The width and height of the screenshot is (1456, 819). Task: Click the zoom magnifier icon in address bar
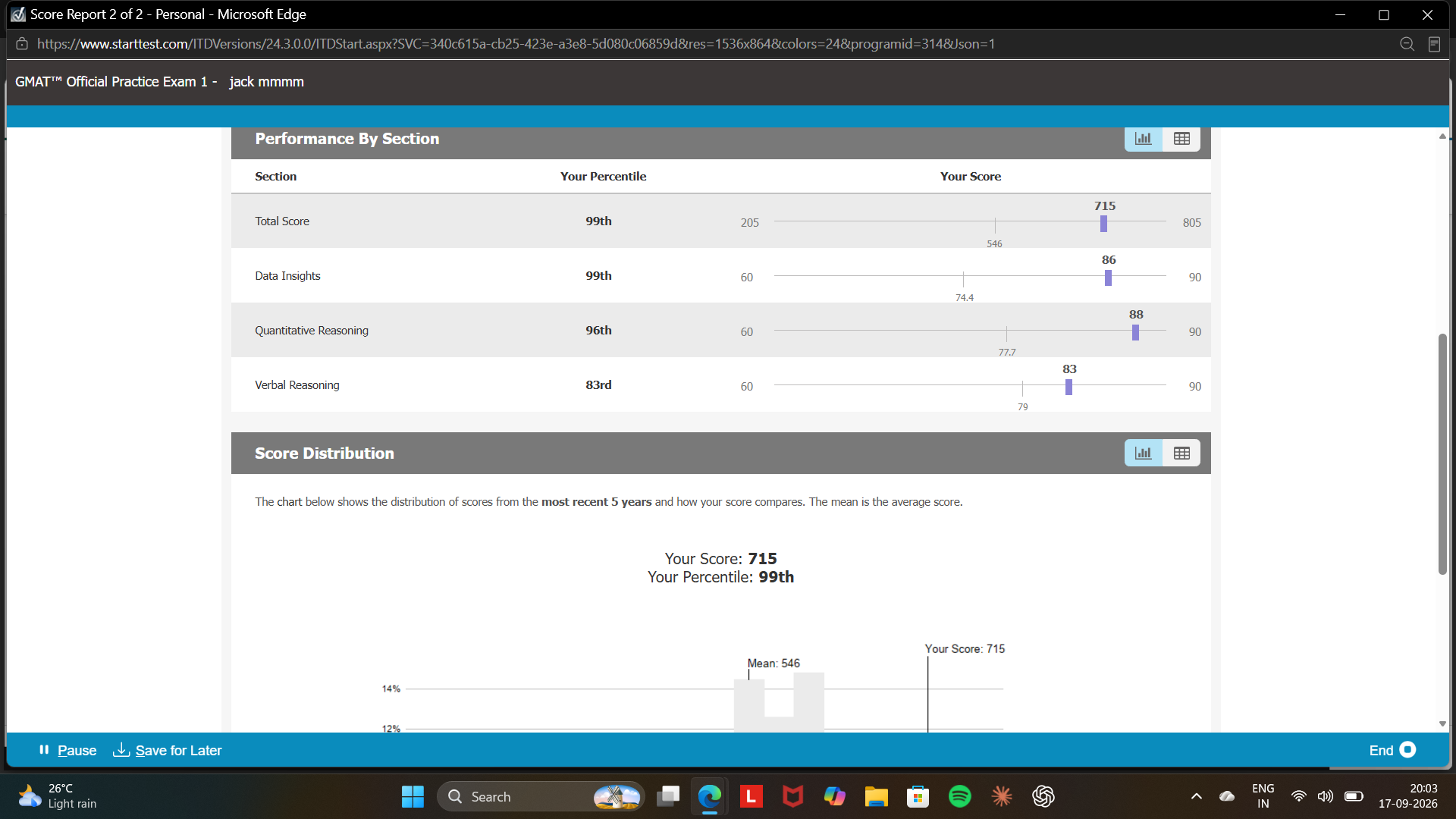click(x=1407, y=44)
